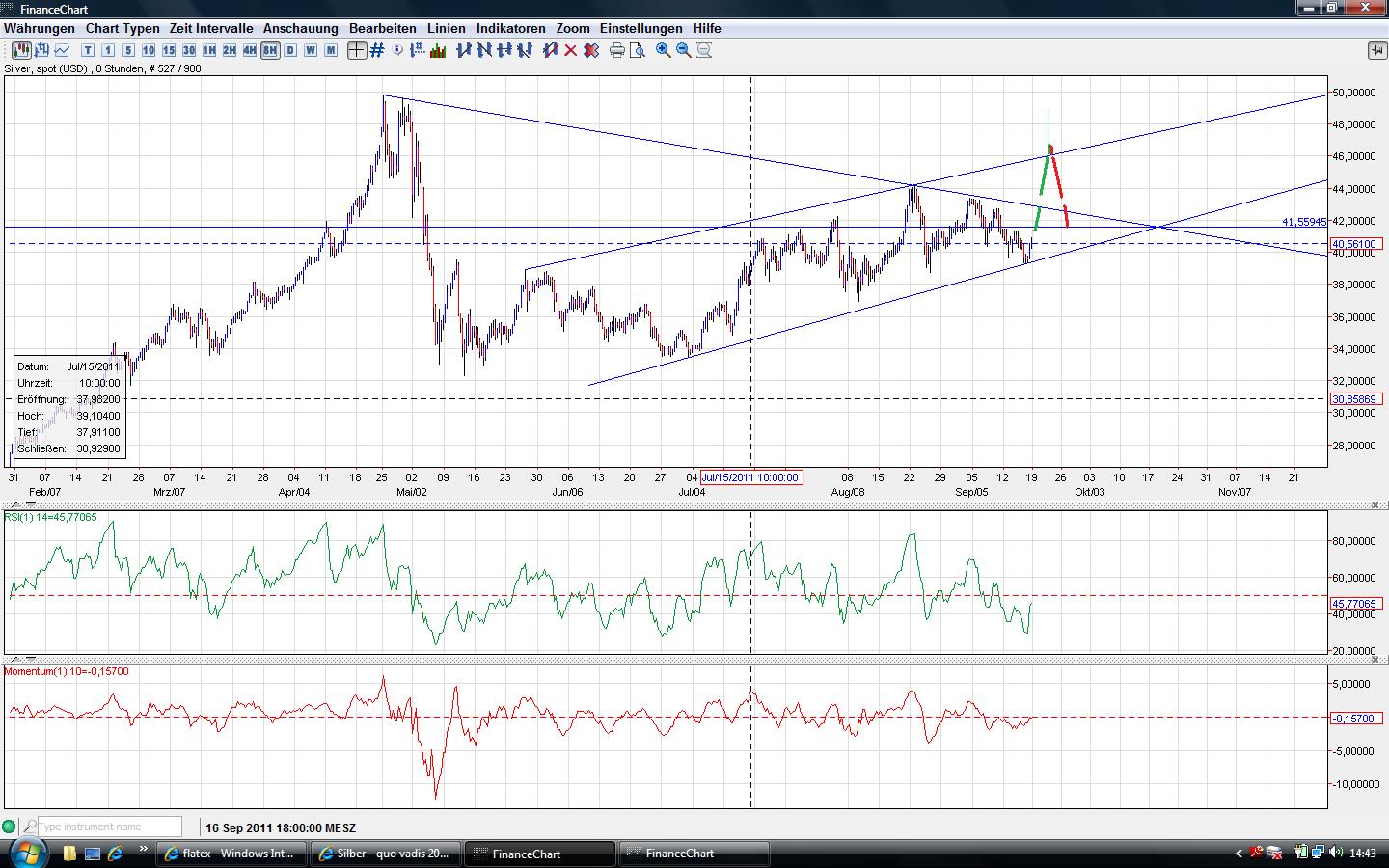Expand the taskbar quick launch overflow chevron

coord(144,851)
